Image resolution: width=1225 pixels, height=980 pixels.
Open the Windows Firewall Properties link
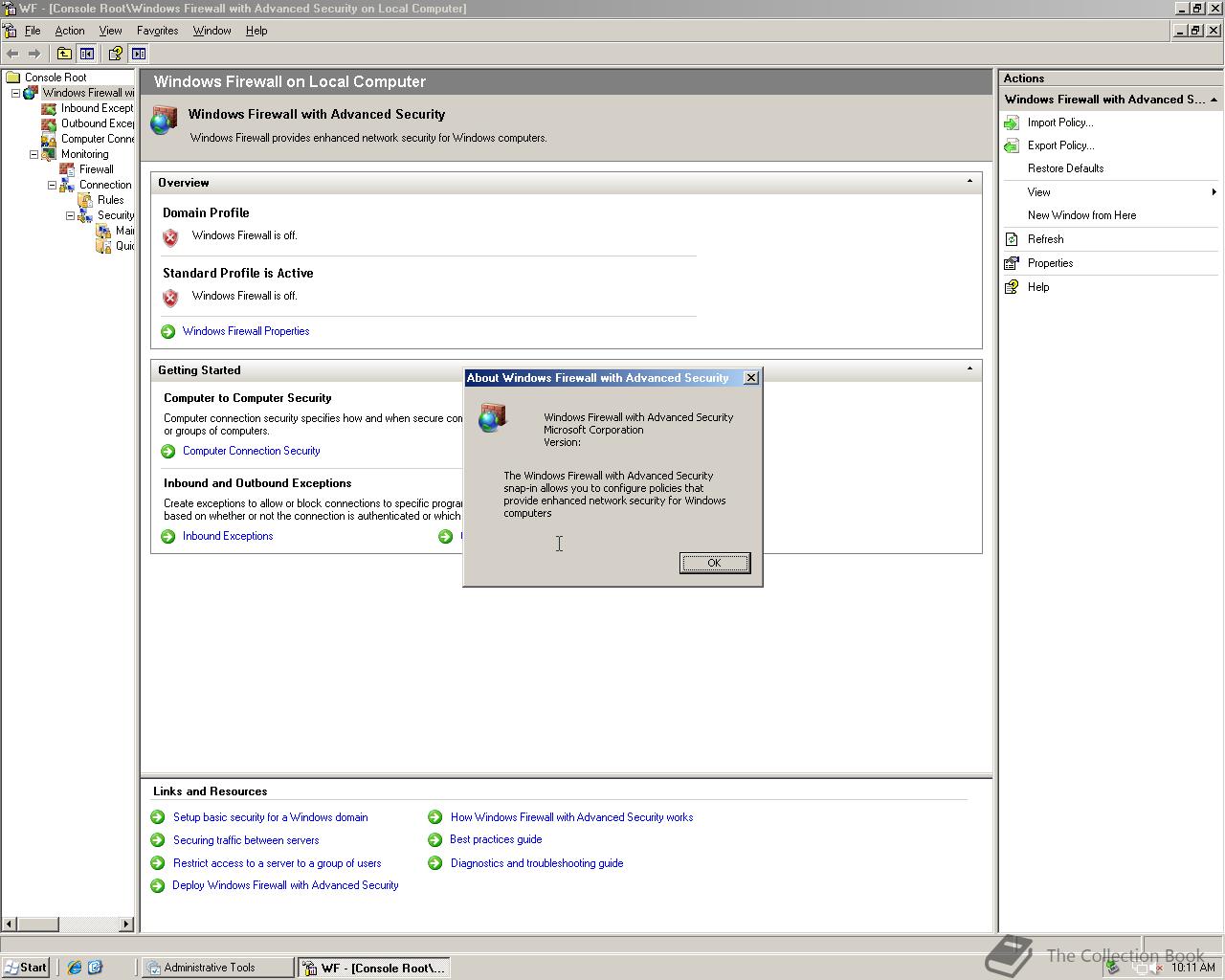(246, 331)
